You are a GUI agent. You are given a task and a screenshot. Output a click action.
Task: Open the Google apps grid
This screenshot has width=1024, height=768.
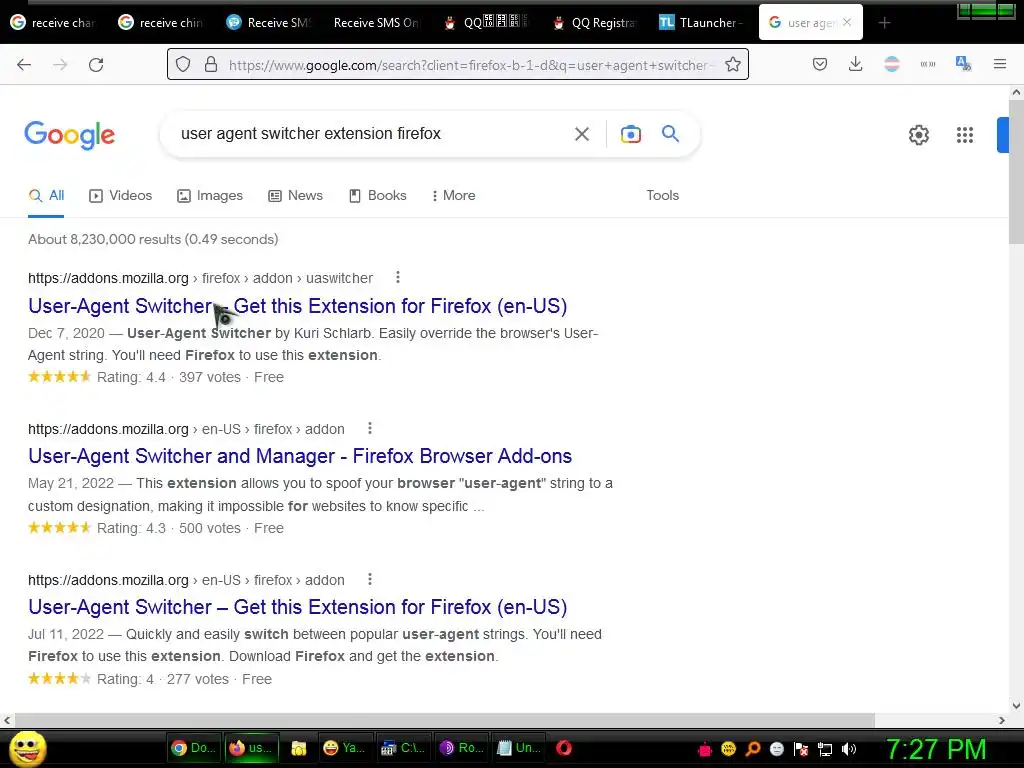[965, 135]
